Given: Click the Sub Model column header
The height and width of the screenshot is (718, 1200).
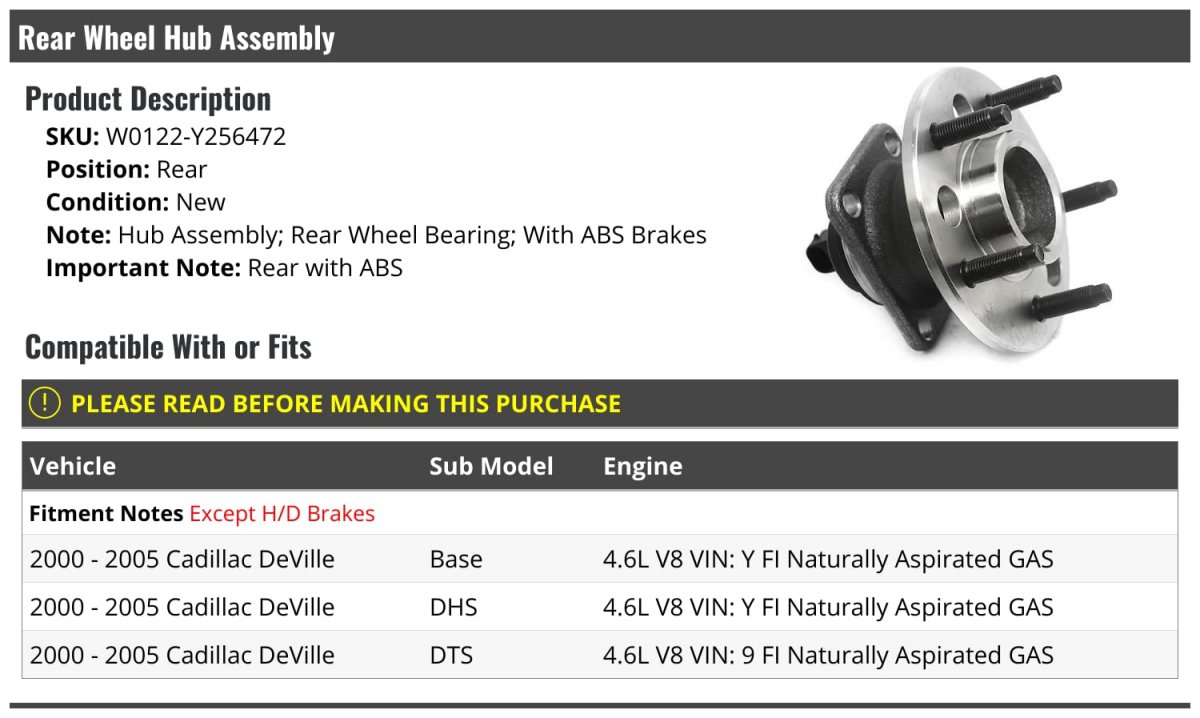Looking at the screenshot, I should [491, 466].
